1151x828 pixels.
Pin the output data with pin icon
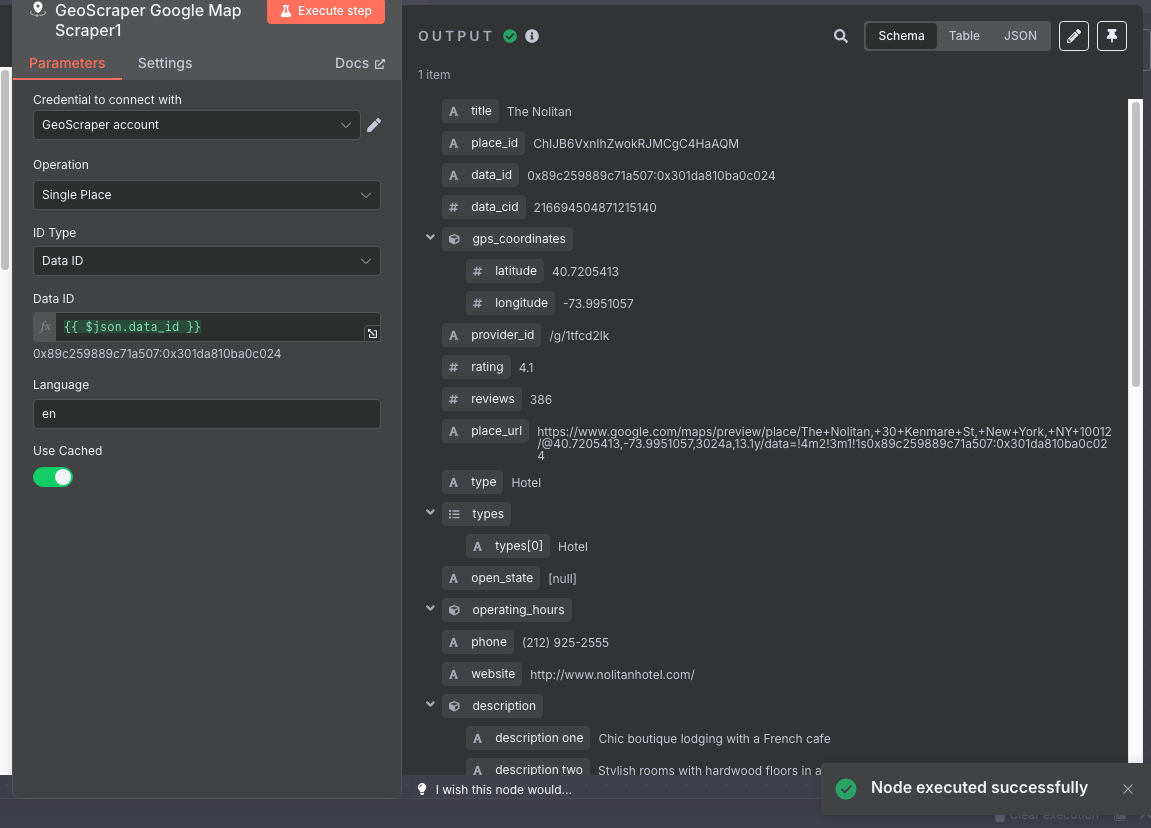(x=1111, y=36)
